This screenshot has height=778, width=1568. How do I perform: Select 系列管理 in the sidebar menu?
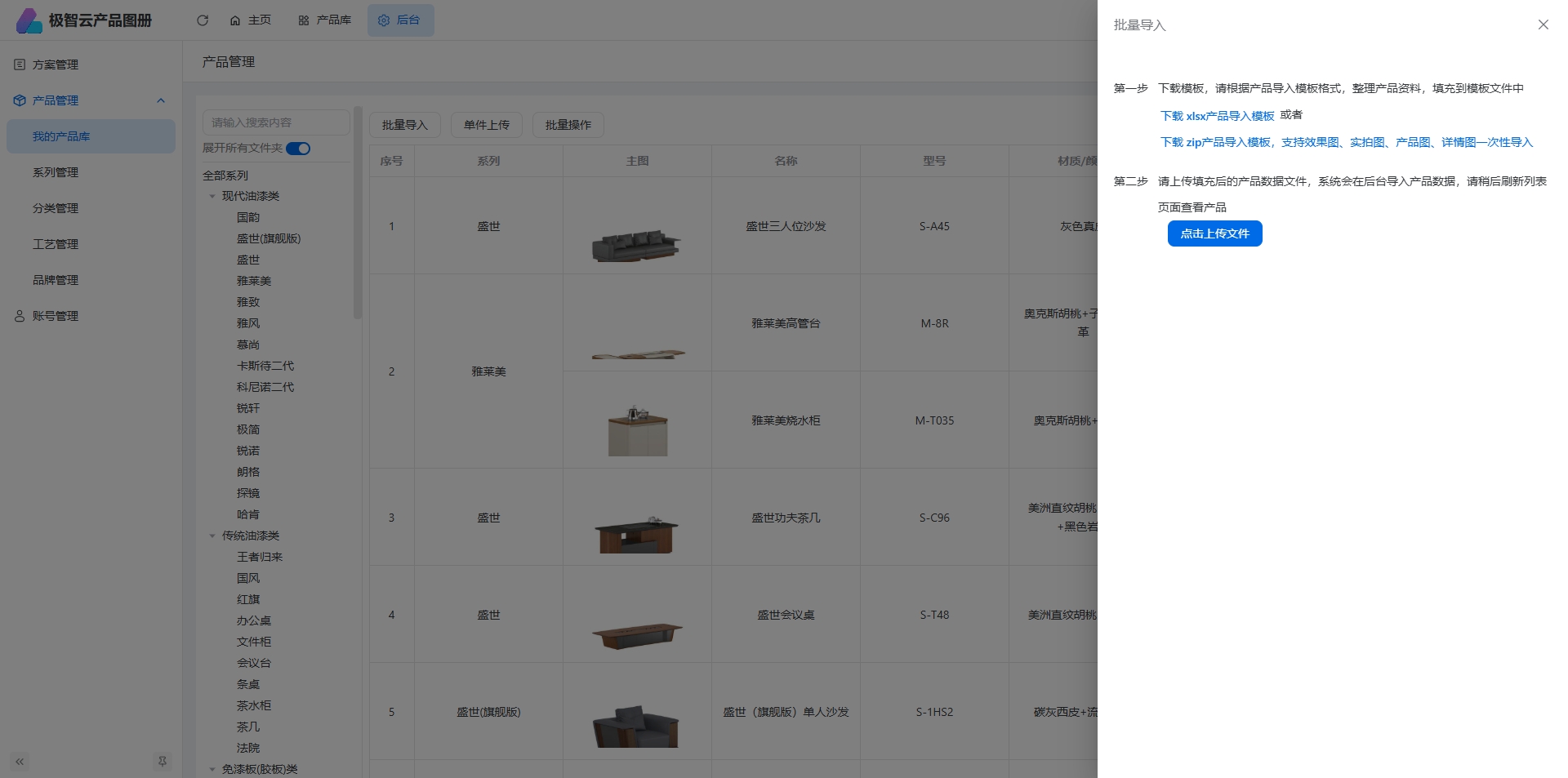pos(56,172)
